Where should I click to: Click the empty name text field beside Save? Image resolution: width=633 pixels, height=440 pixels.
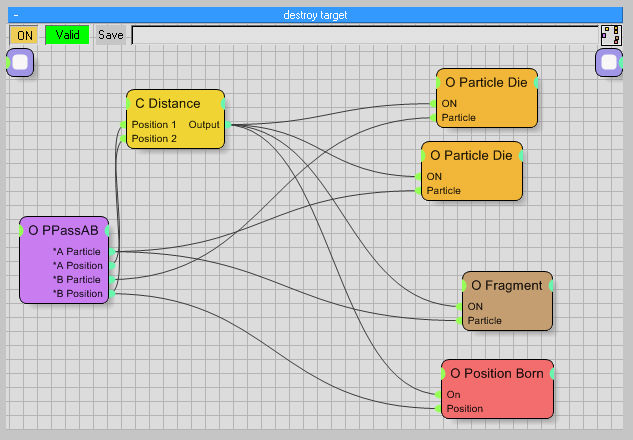(x=362, y=35)
